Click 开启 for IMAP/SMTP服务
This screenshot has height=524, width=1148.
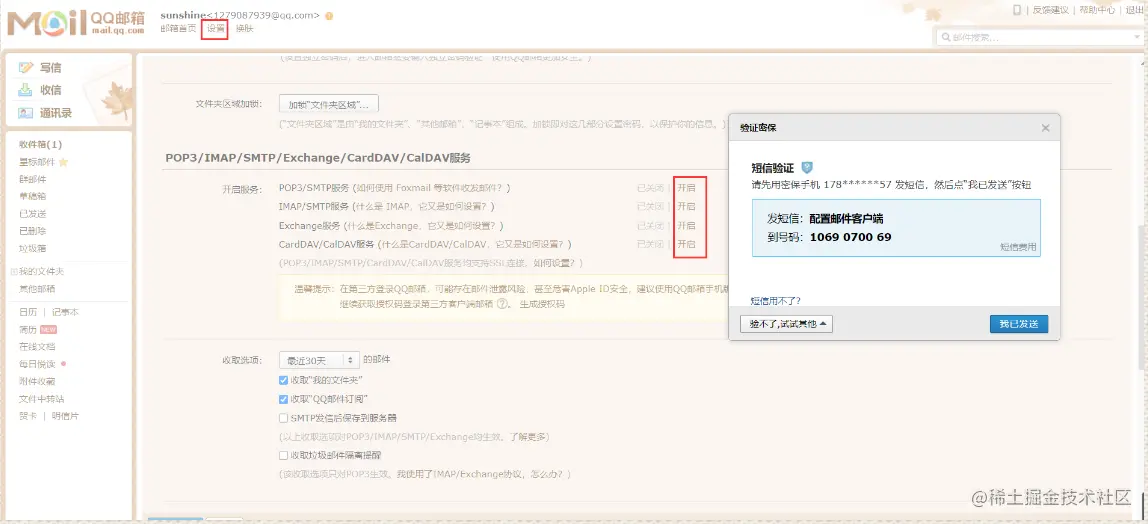click(686, 206)
